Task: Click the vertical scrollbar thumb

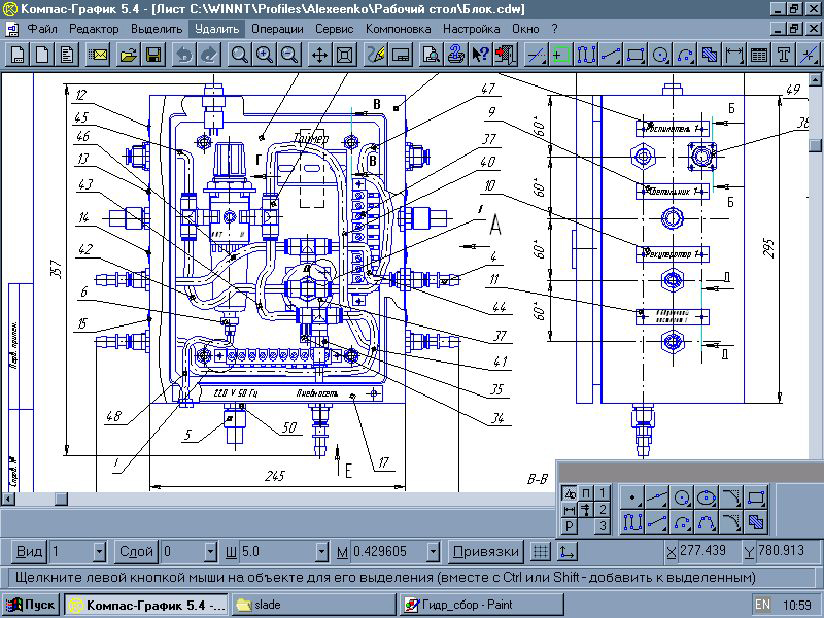Action: (x=815, y=144)
